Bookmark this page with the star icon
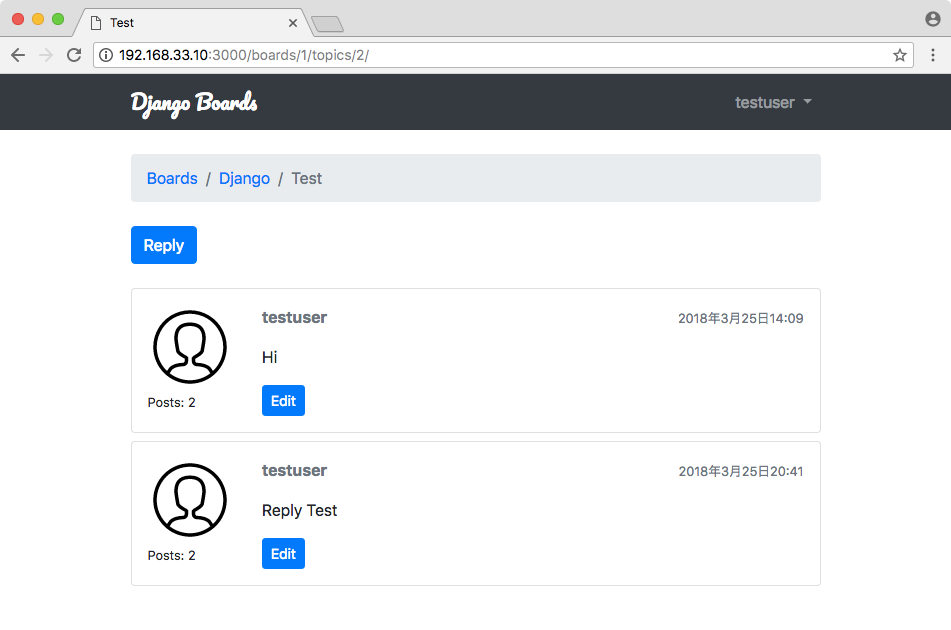Image resolution: width=951 pixels, height=630 pixels. point(899,55)
